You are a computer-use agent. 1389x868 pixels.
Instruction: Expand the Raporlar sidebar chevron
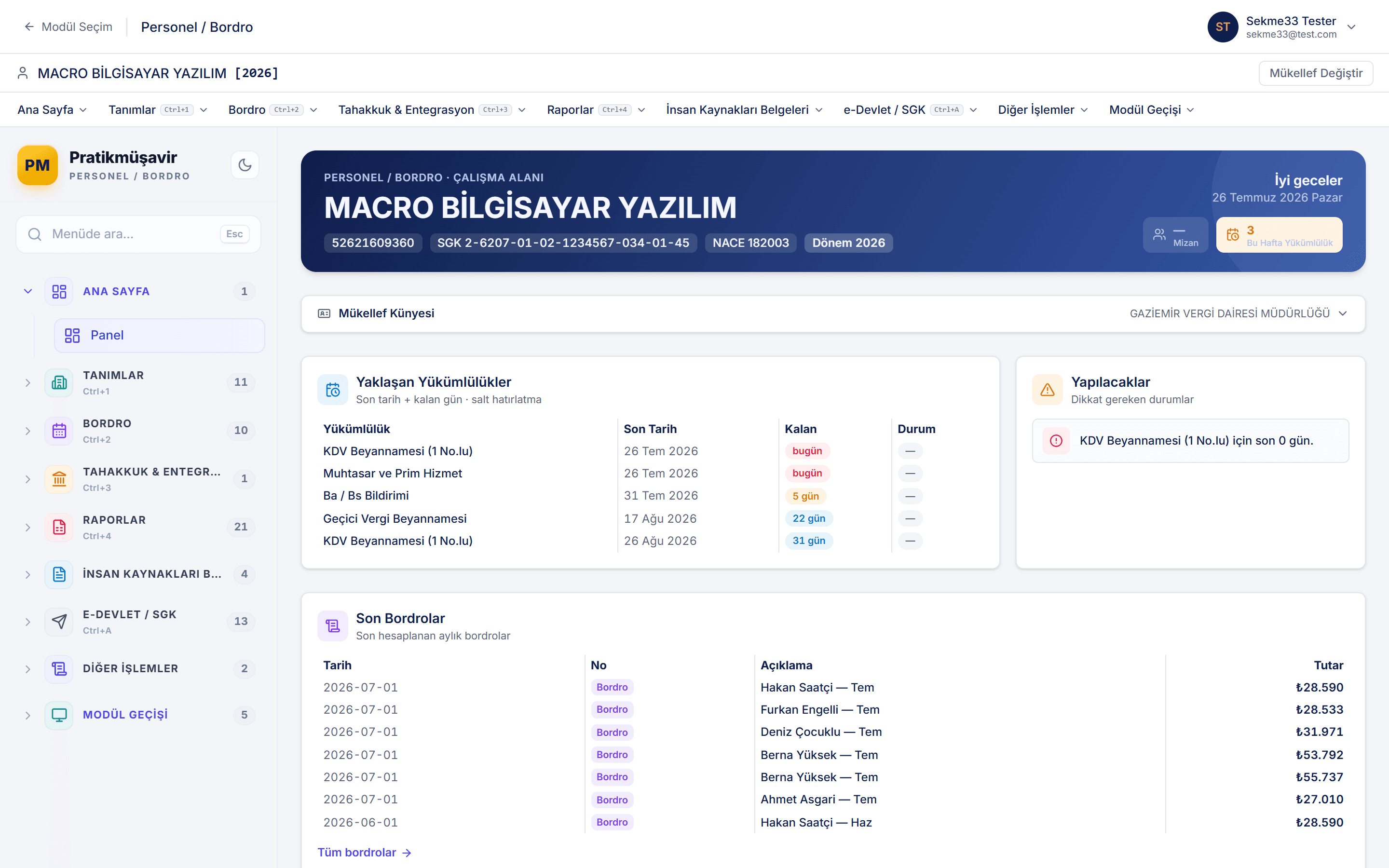(x=27, y=527)
